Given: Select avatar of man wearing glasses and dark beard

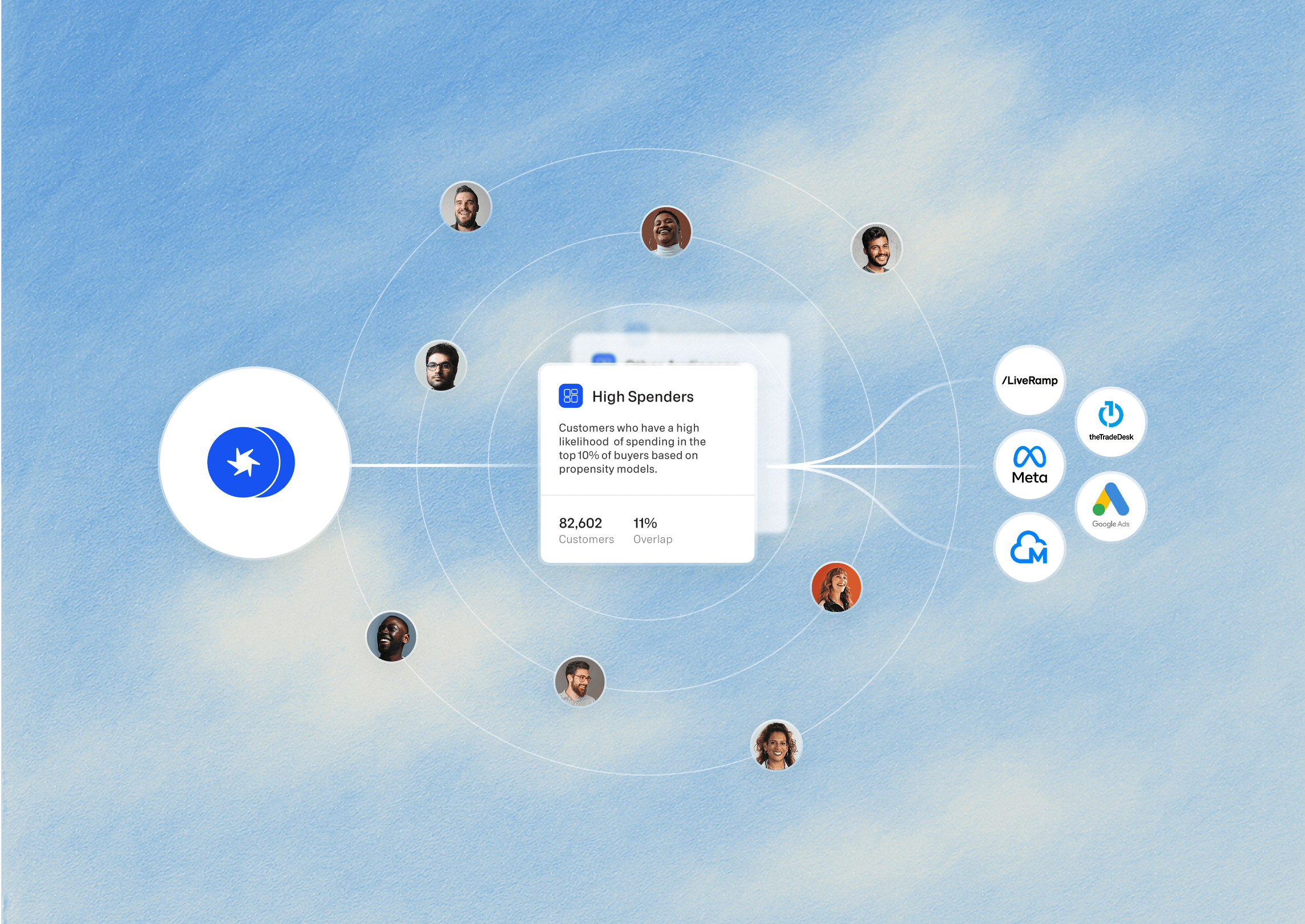Looking at the screenshot, I should pyautogui.click(x=441, y=366).
